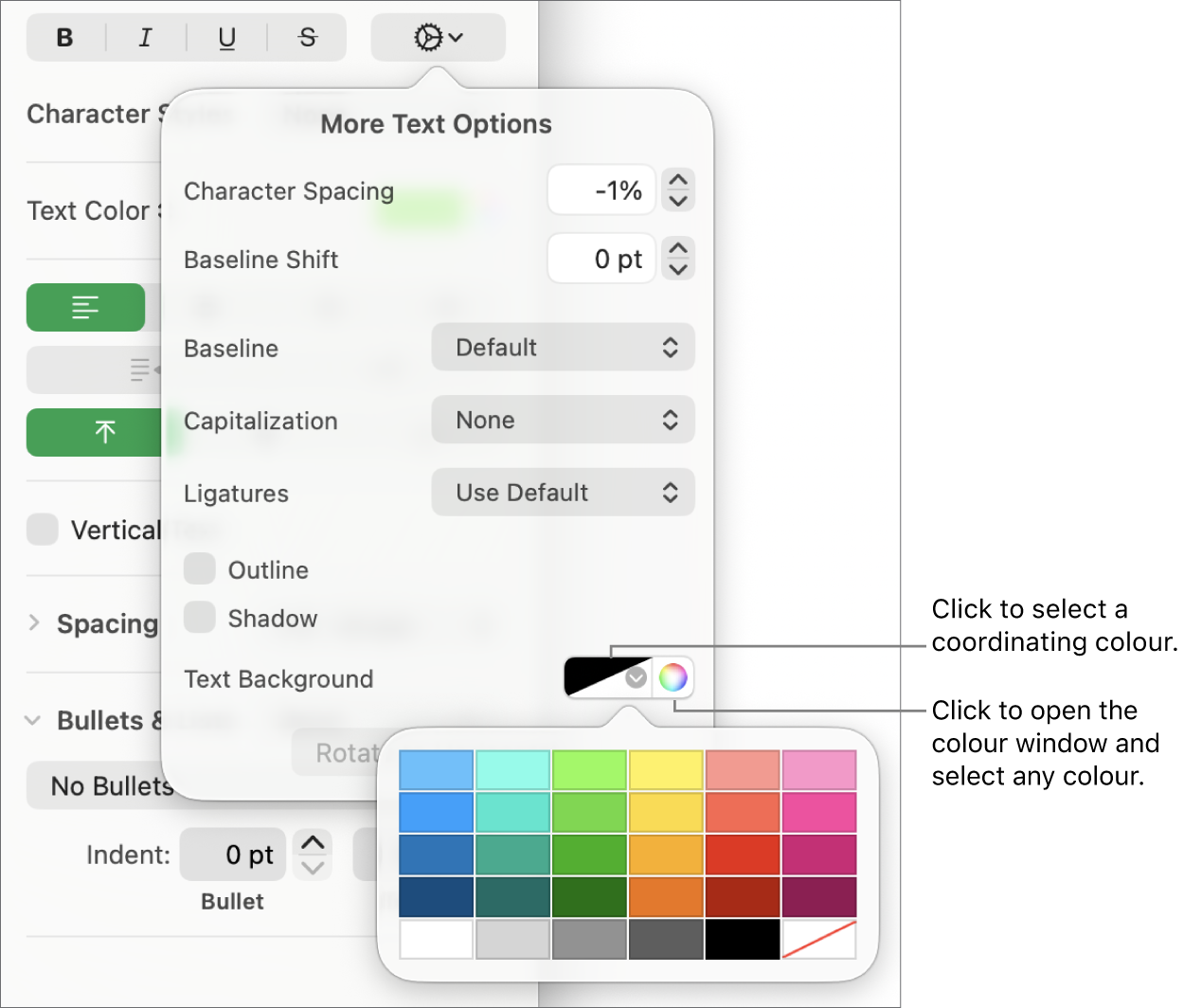The width and height of the screenshot is (1184, 1008).
Task: Enable the Shadow checkbox
Action: tap(199, 618)
